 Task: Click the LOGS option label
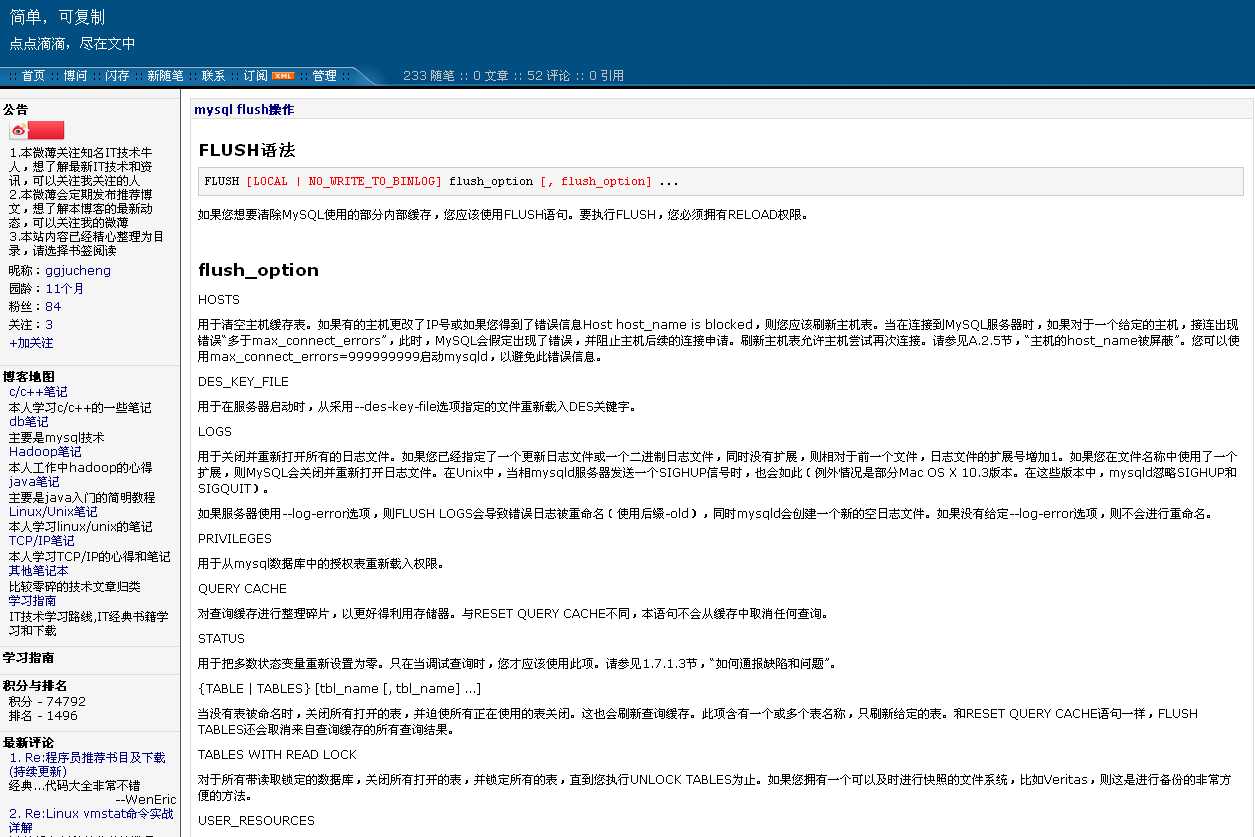click(x=215, y=432)
